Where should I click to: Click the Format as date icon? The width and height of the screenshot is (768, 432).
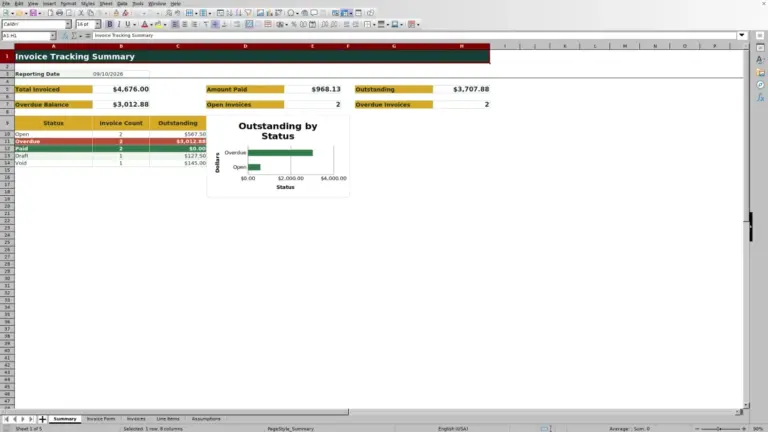click(312, 24)
